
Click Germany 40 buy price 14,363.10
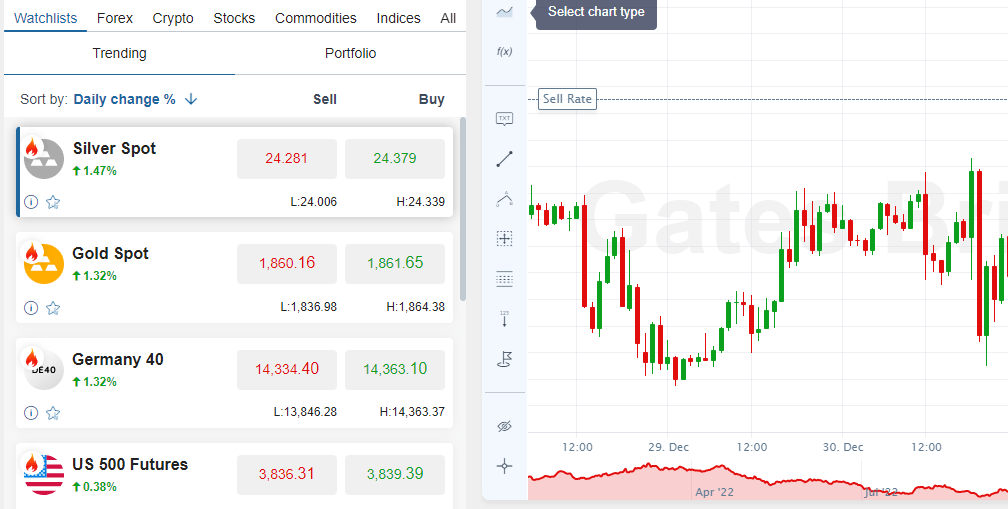tap(395, 369)
